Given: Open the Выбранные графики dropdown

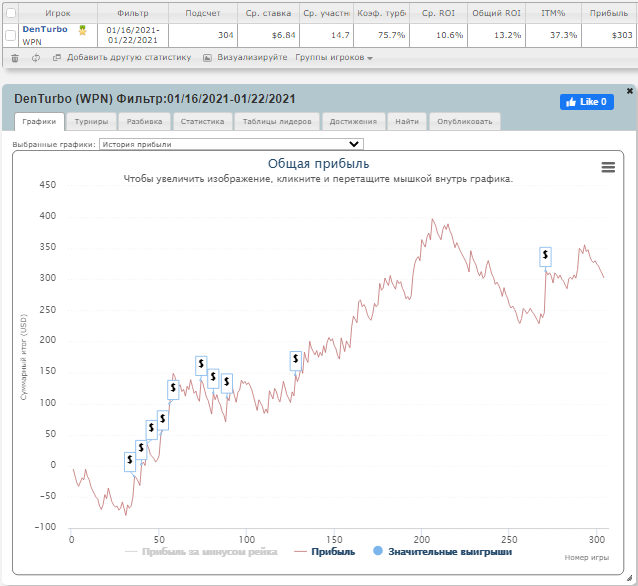Looking at the screenshot, I should [231, 144].
